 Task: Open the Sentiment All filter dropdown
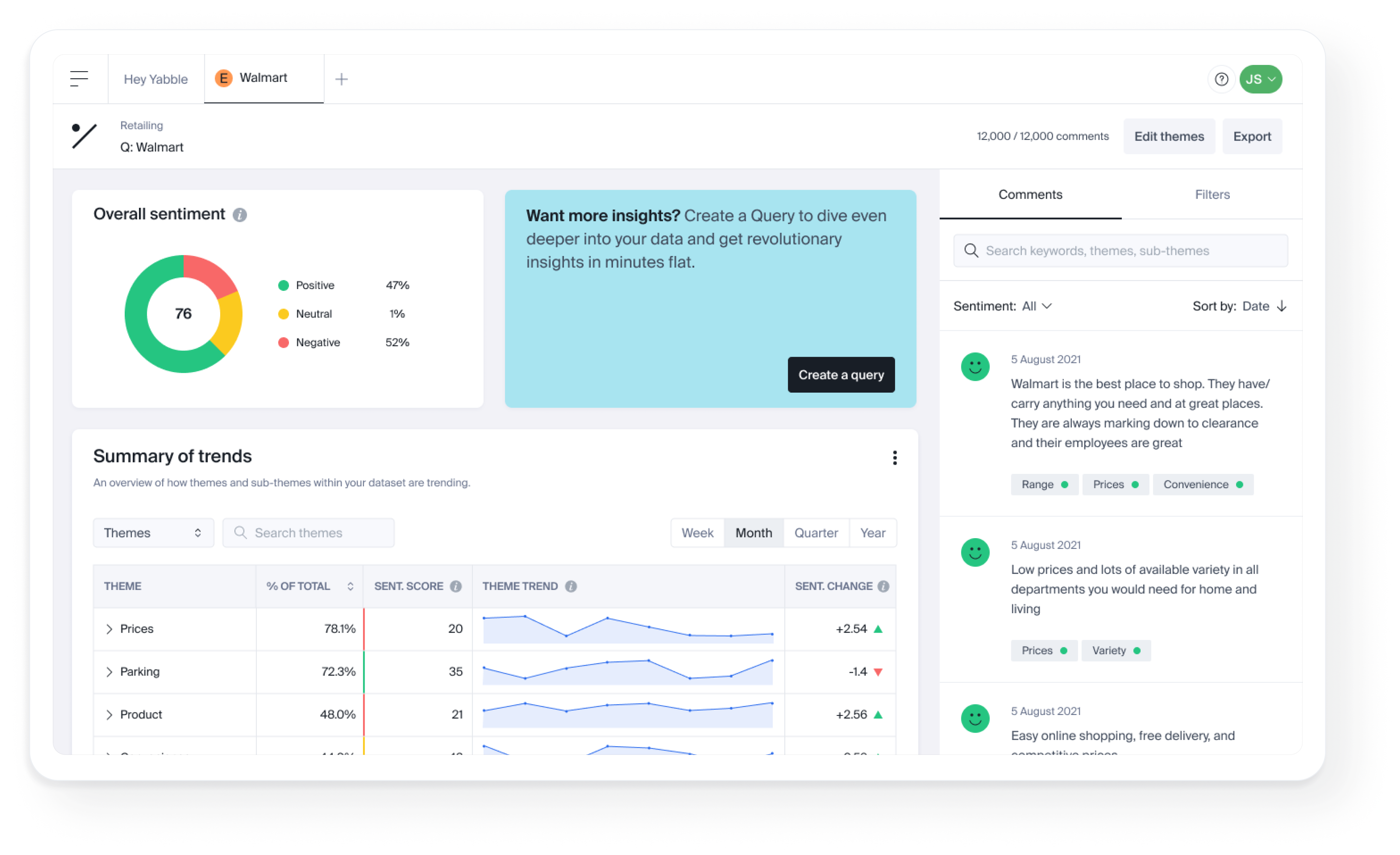(1036, 306)
